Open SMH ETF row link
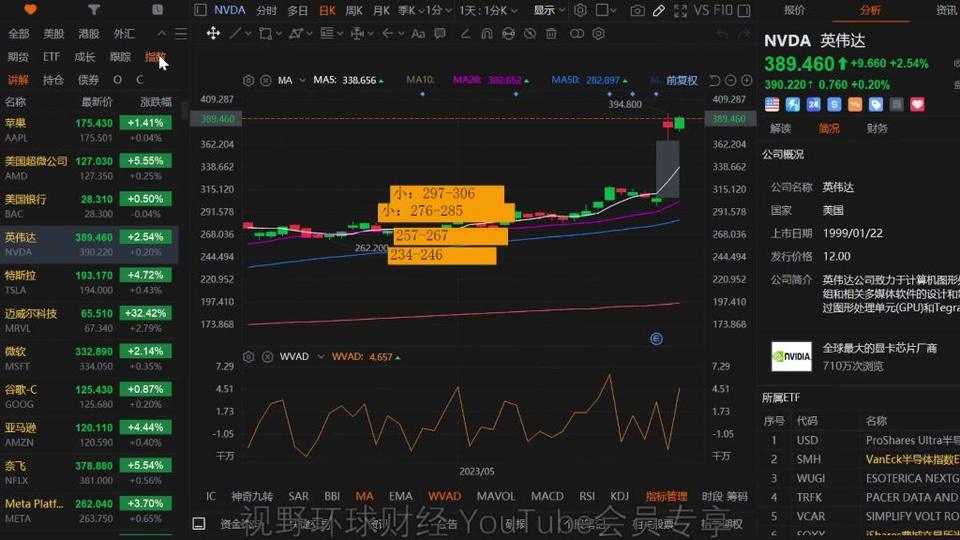Image resolution: width=960 pixels, height=540 pixels. click(x=861, y=459)
